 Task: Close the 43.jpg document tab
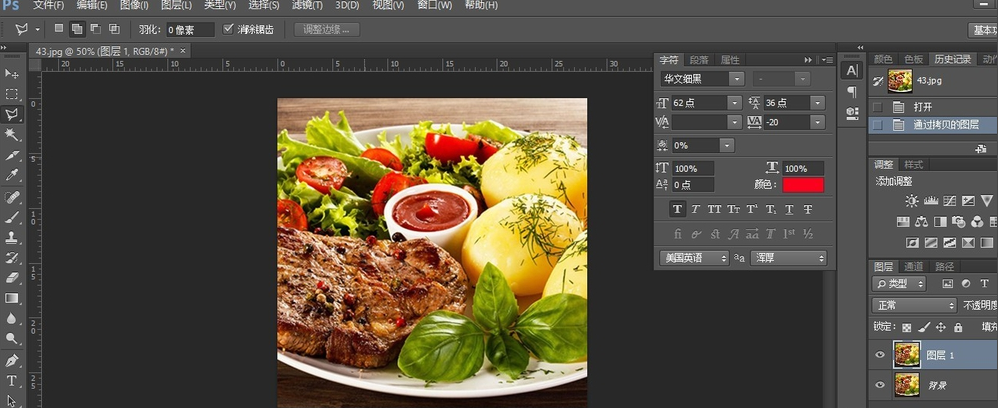(183, 51)
